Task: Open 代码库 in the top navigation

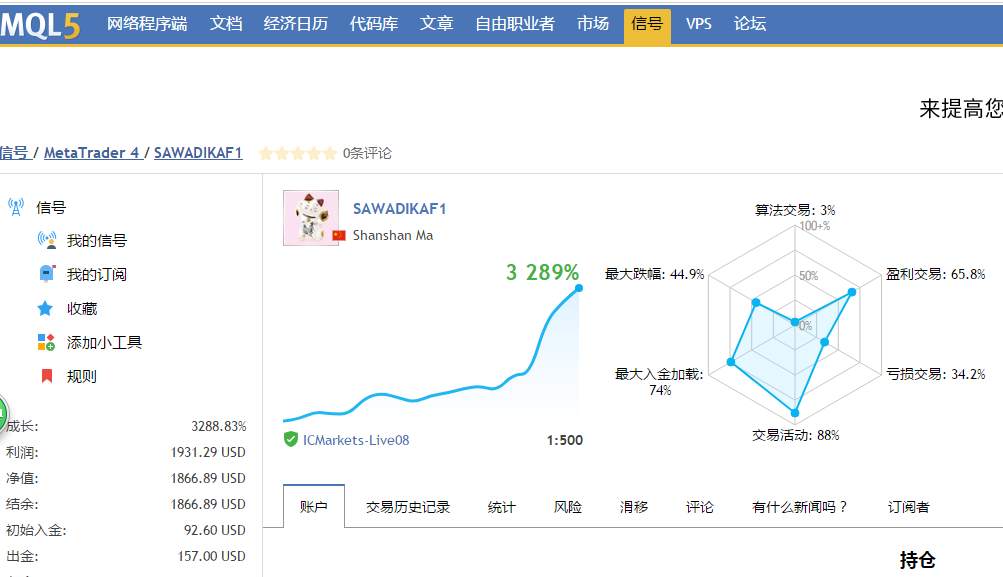Action: (x=374, y=24)
